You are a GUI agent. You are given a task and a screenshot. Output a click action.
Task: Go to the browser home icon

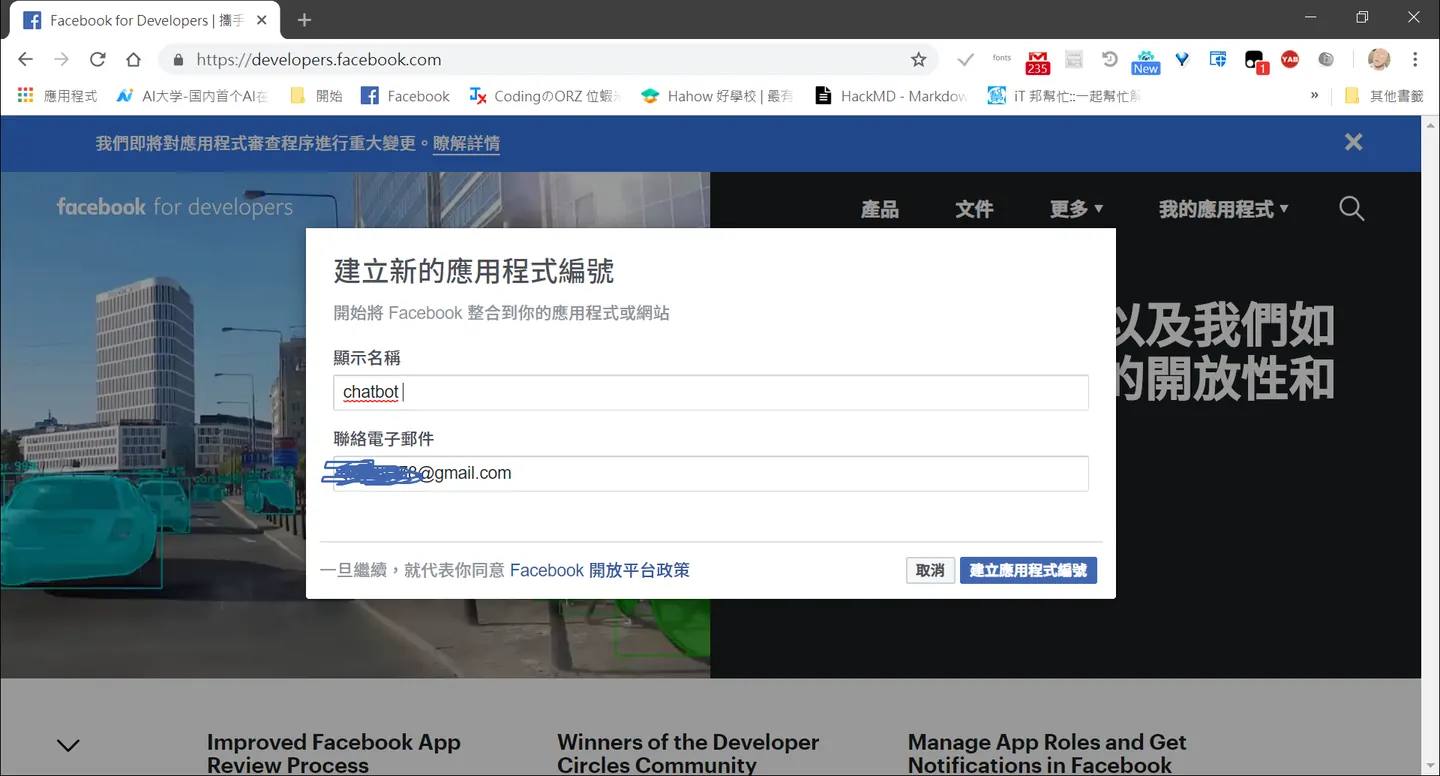click(133, 60)
